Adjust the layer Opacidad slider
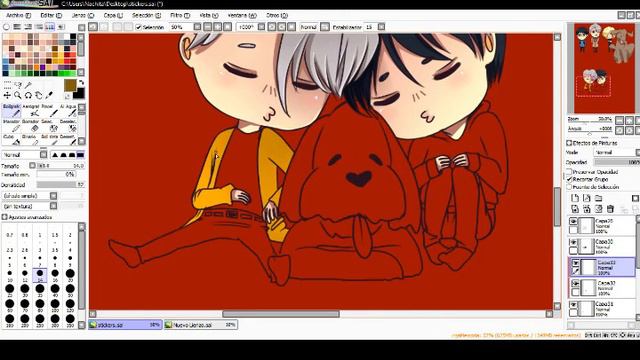The width and height of the screenshot is (640, 360). [616, 162]
